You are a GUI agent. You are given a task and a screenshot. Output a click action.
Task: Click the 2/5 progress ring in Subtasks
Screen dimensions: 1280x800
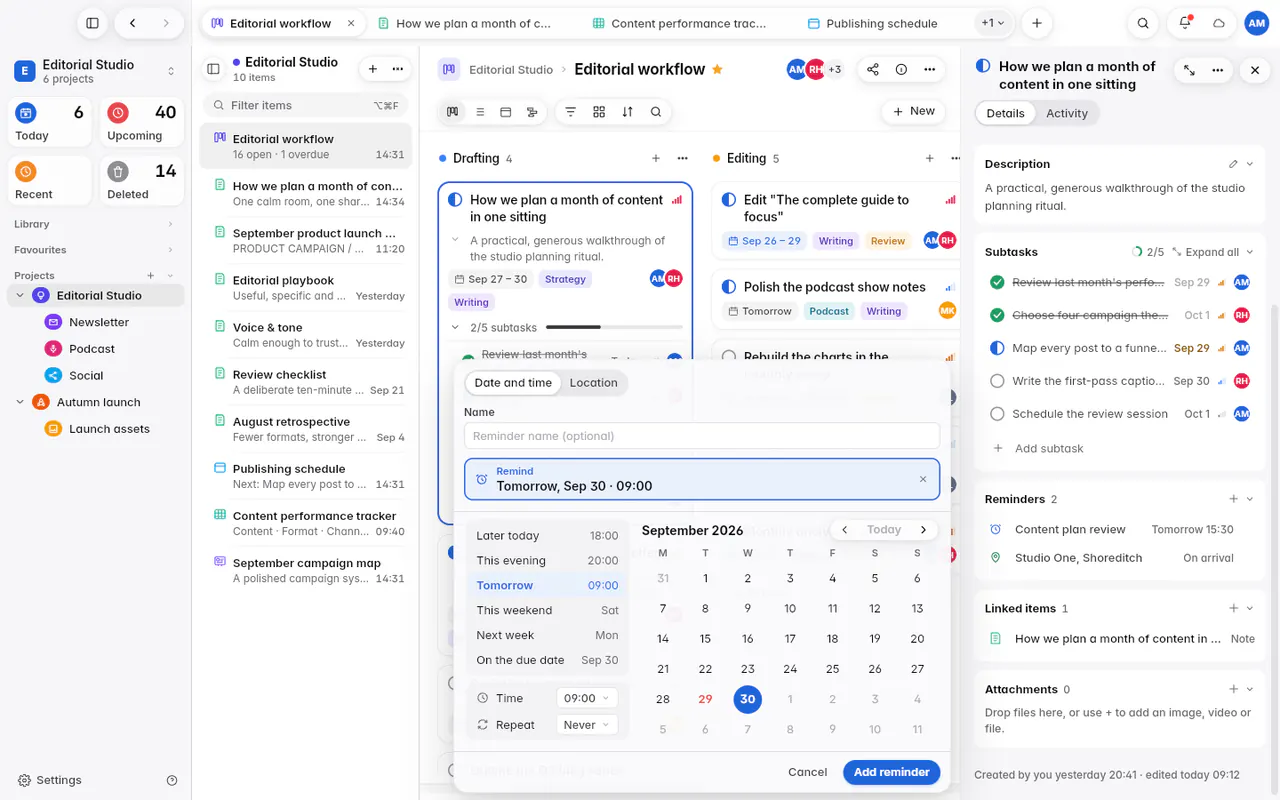(1136, 252)
